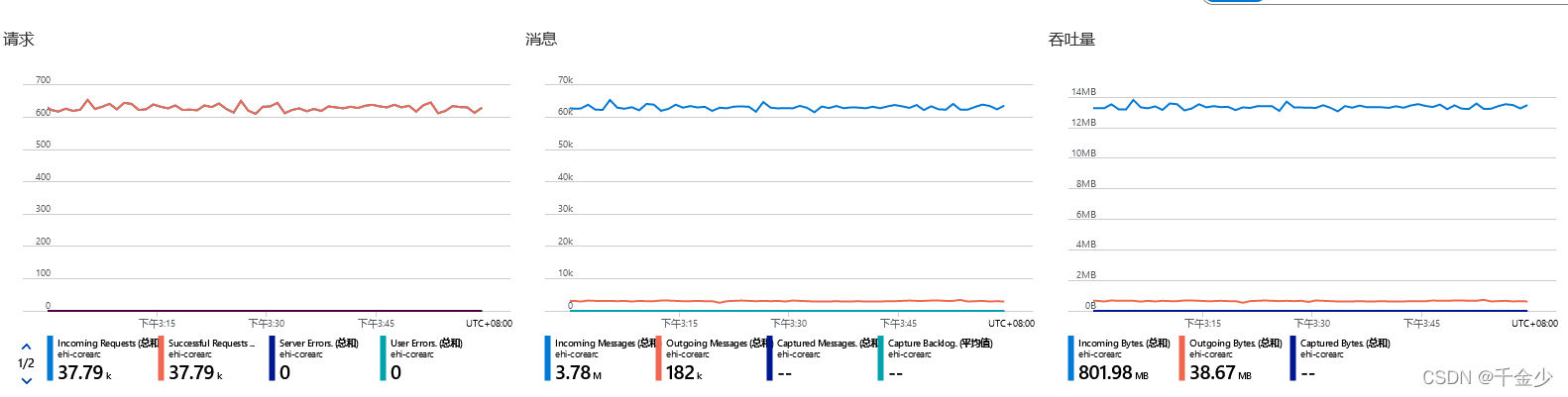Click the 3.78M Incoming Messages value

pos(578,372)
